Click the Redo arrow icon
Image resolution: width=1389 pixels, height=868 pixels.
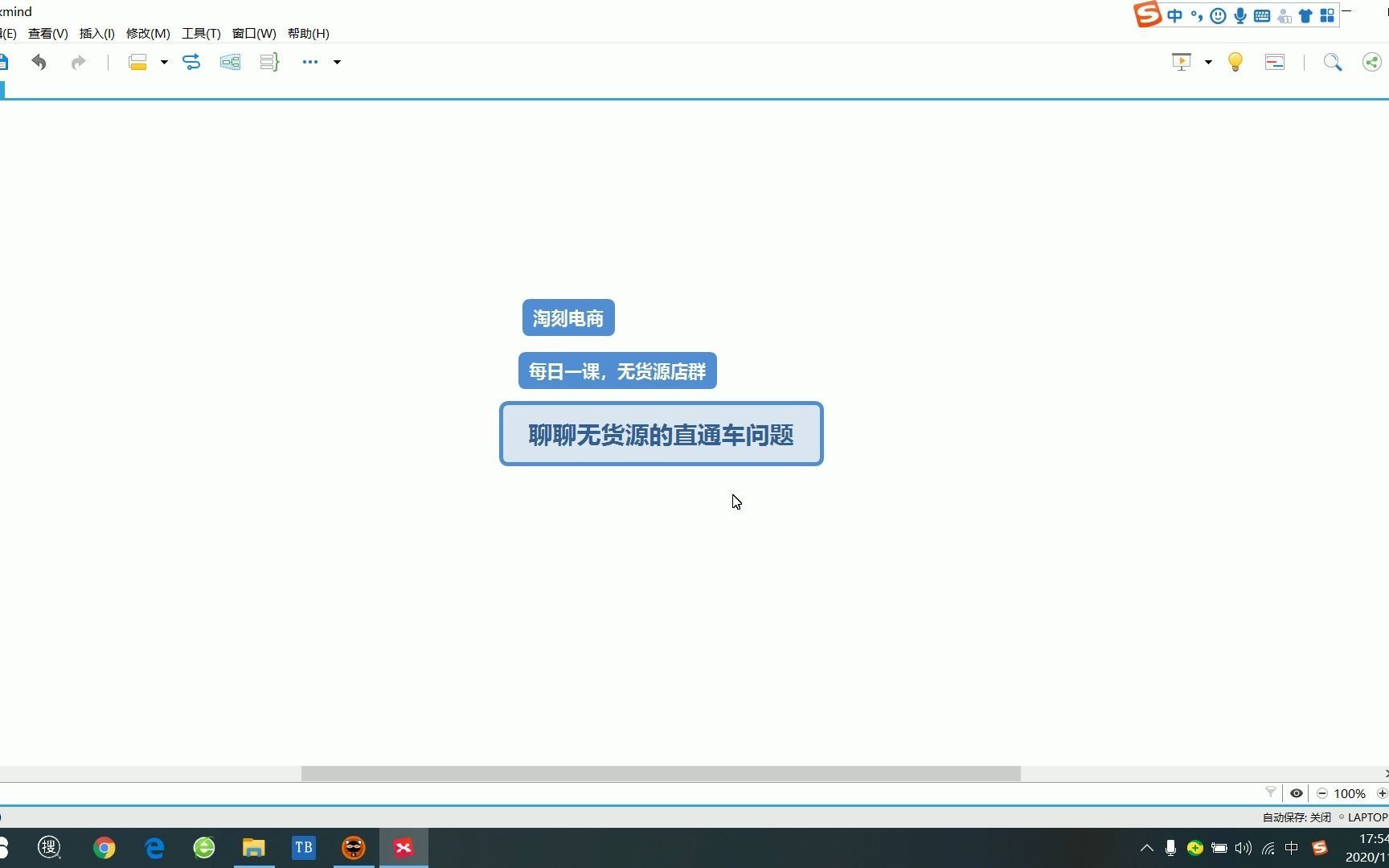click(x=78, y=62)
